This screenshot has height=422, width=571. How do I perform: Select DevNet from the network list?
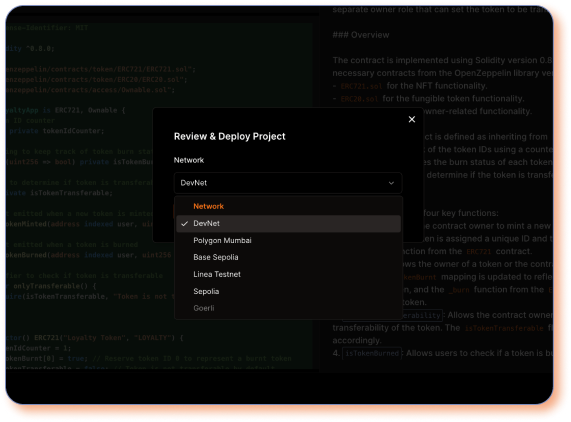click(288, 224)
